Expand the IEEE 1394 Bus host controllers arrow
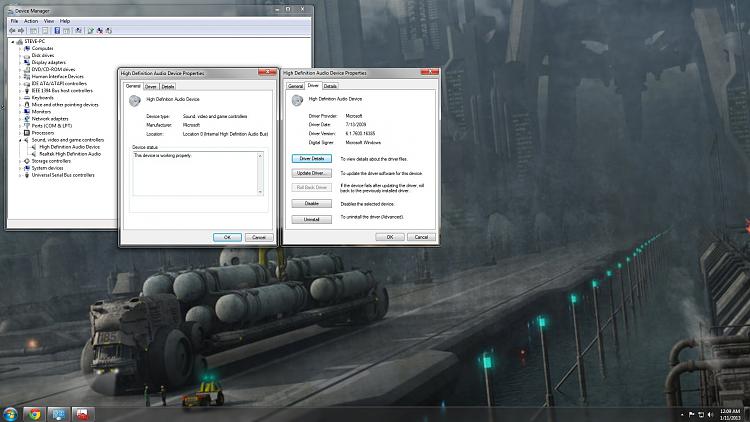Image resolution: width=750 pixels, height=422 pixels. coord(20,90)
